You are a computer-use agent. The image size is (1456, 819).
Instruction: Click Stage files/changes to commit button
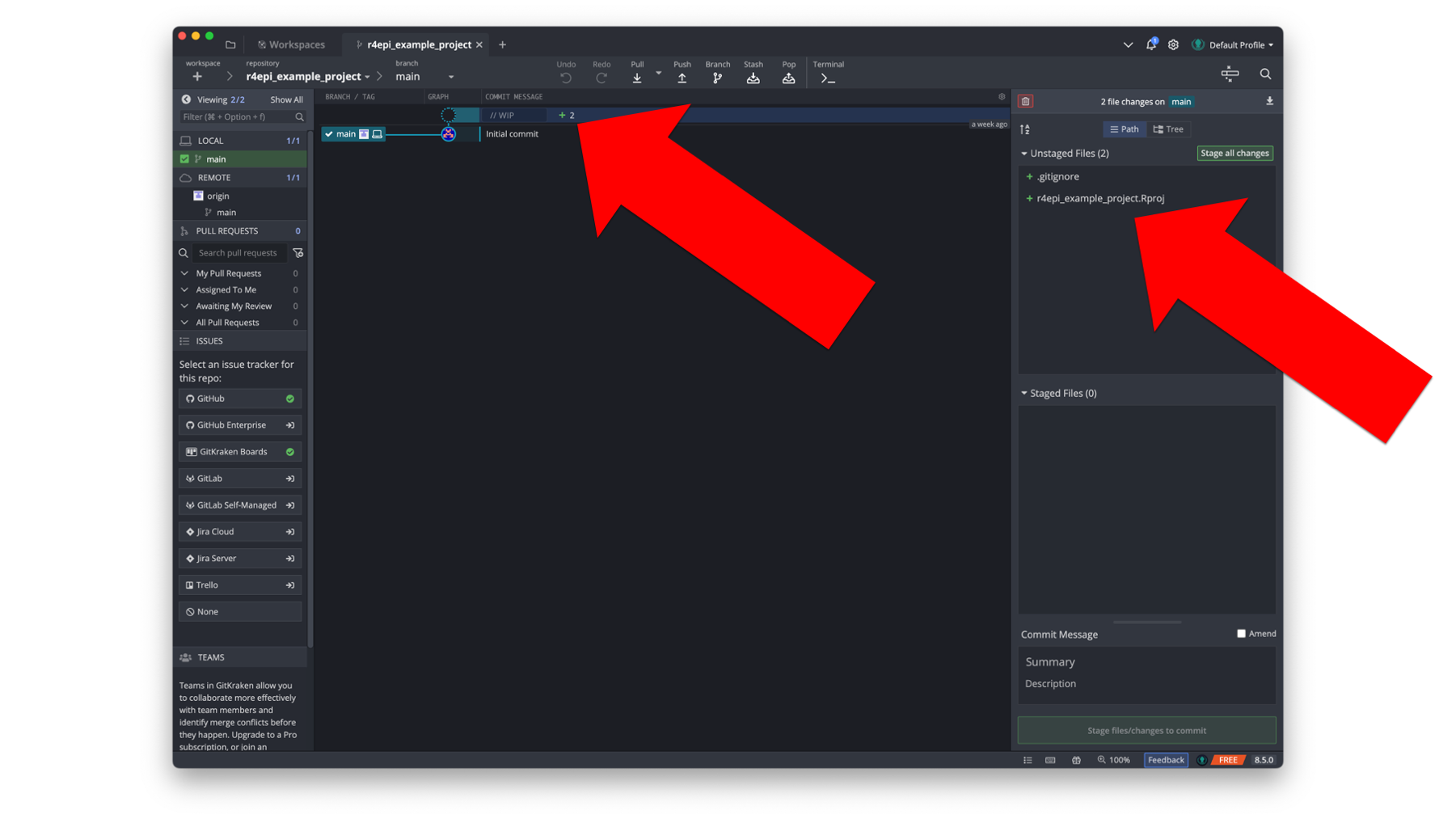point(1146,730)
